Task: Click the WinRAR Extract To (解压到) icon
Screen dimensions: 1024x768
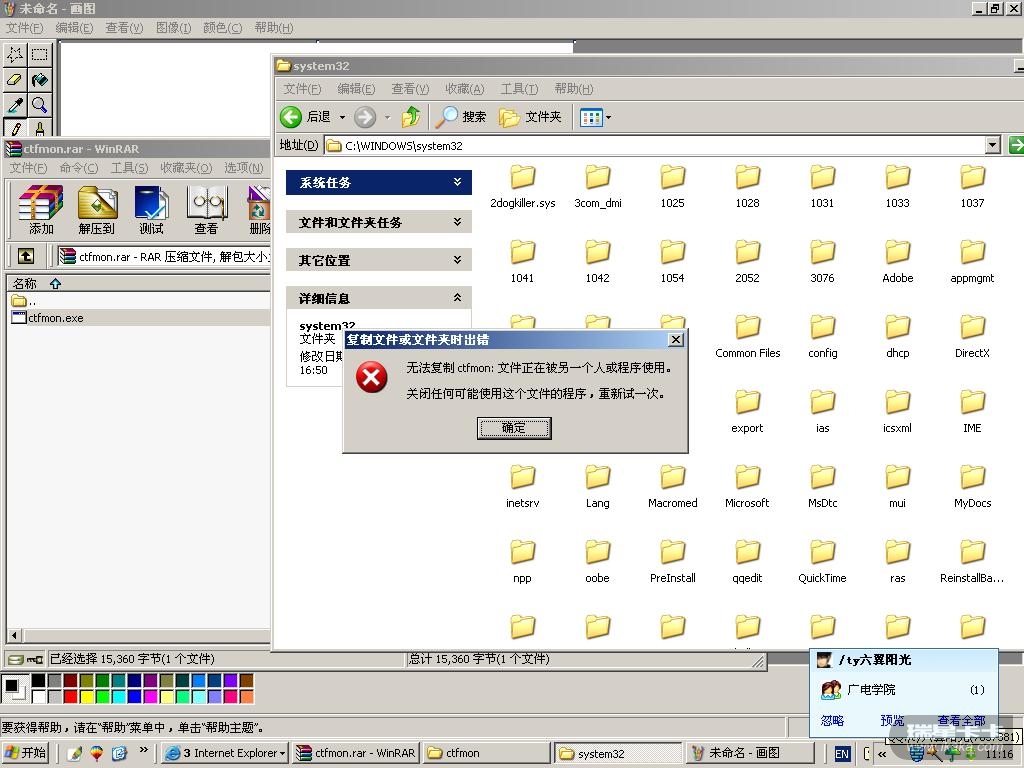Action: click(x=96, y=209)
